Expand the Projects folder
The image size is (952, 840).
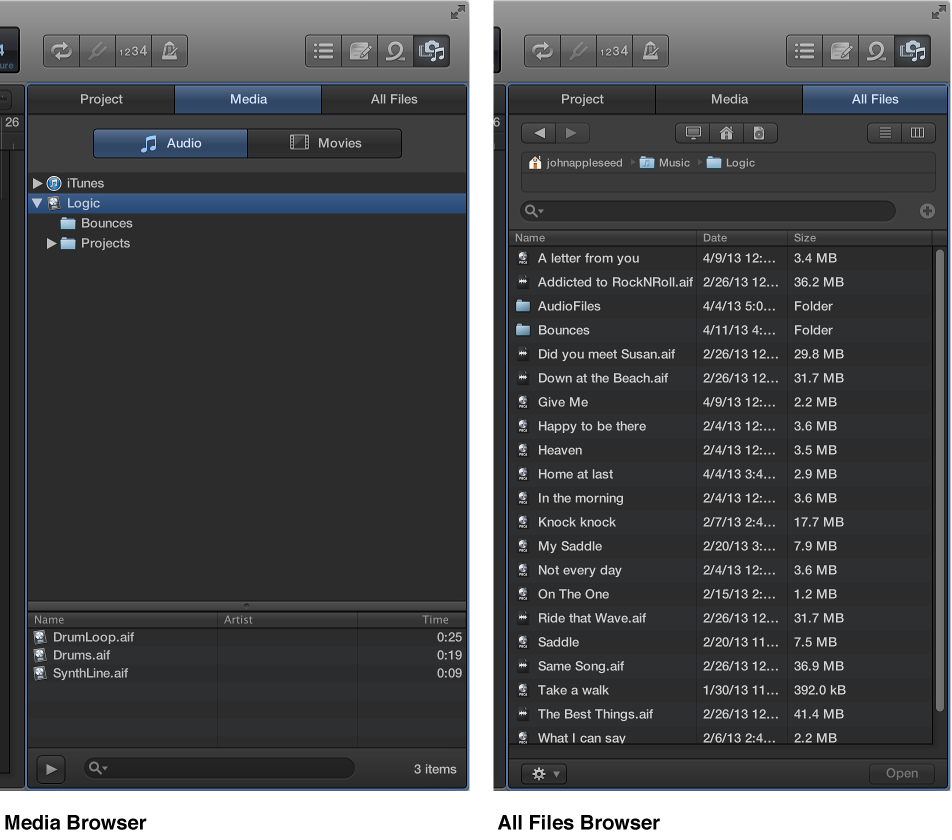51,243
